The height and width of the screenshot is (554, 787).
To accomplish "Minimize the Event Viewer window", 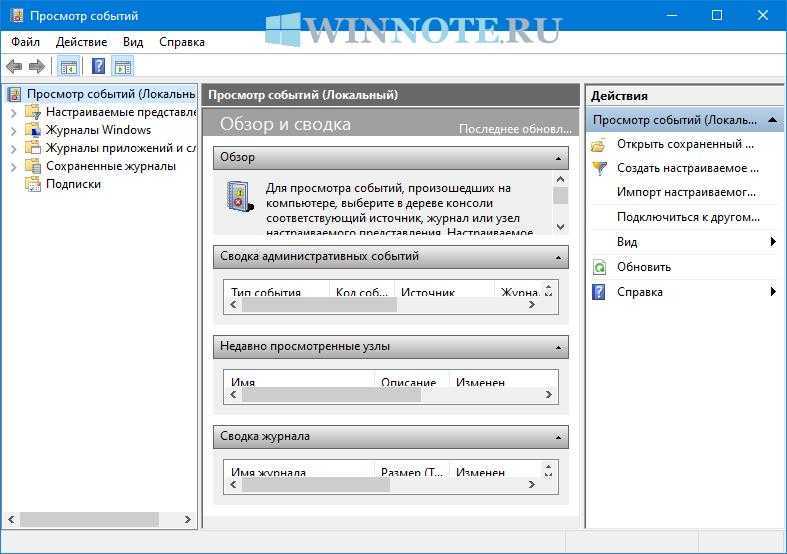I will 672,15.
